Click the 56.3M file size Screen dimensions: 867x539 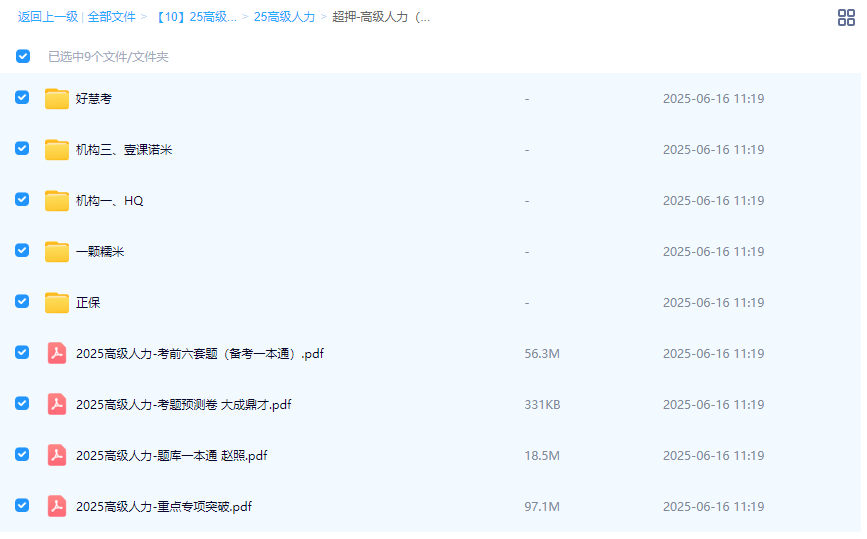click(542, 354)
